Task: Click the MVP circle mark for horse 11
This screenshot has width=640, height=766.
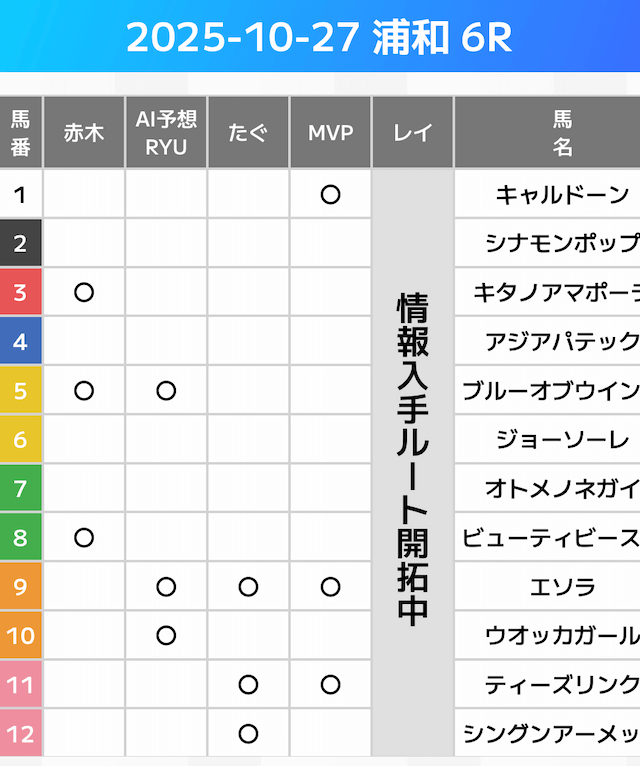Action: coord(331,685)
